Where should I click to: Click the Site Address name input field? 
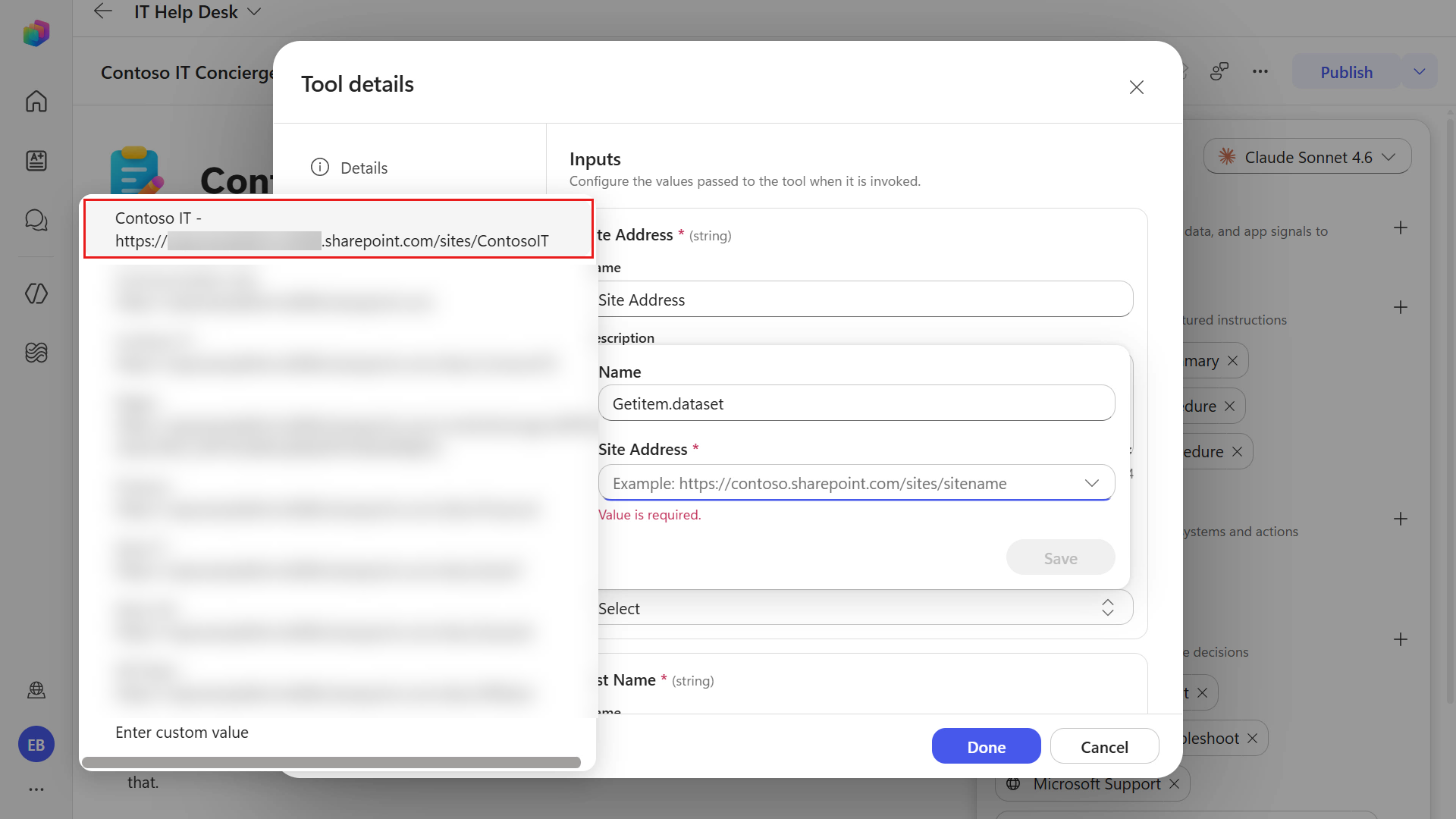[x=865, y=300]
